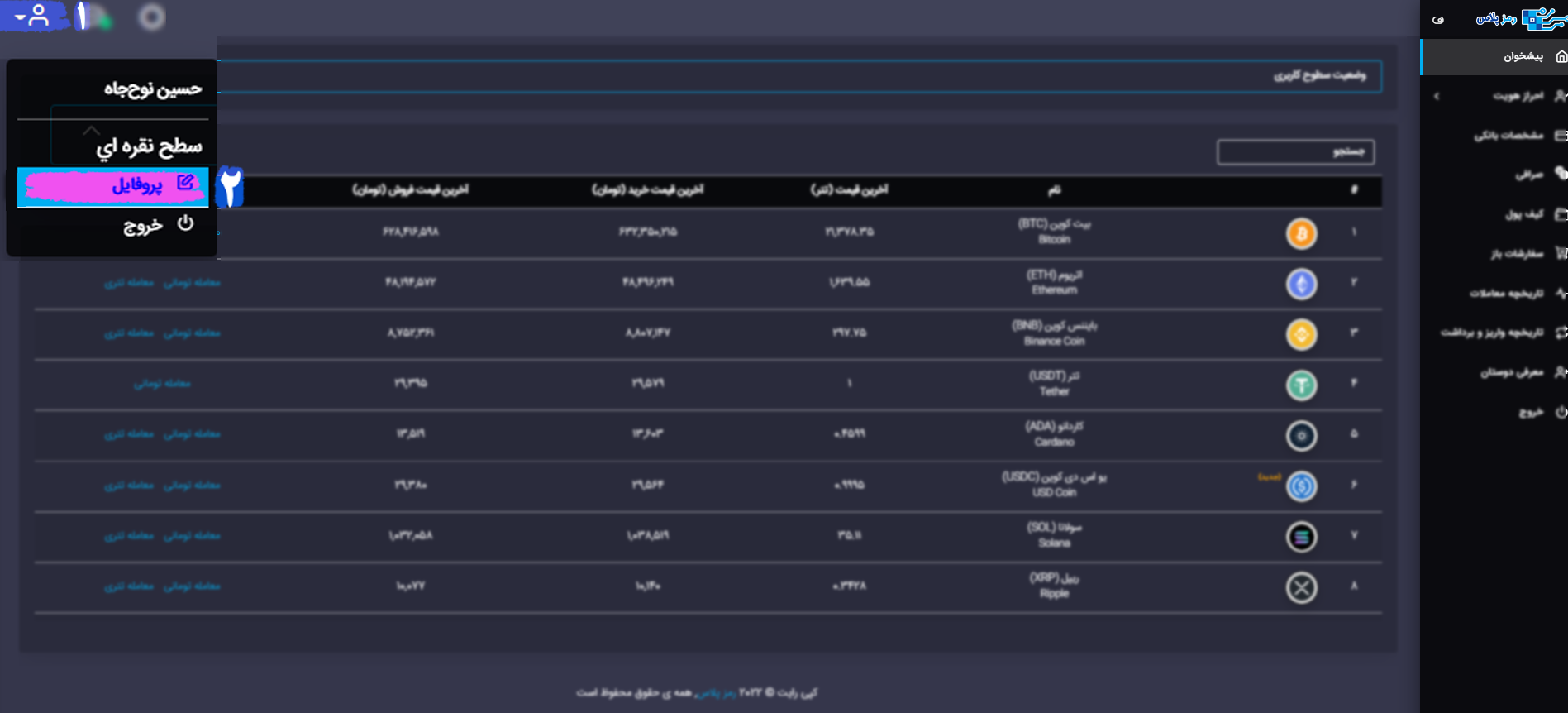Click معامله تومانی in the Cardano row
Screen dimensions: 1568x713
point(192,434)
